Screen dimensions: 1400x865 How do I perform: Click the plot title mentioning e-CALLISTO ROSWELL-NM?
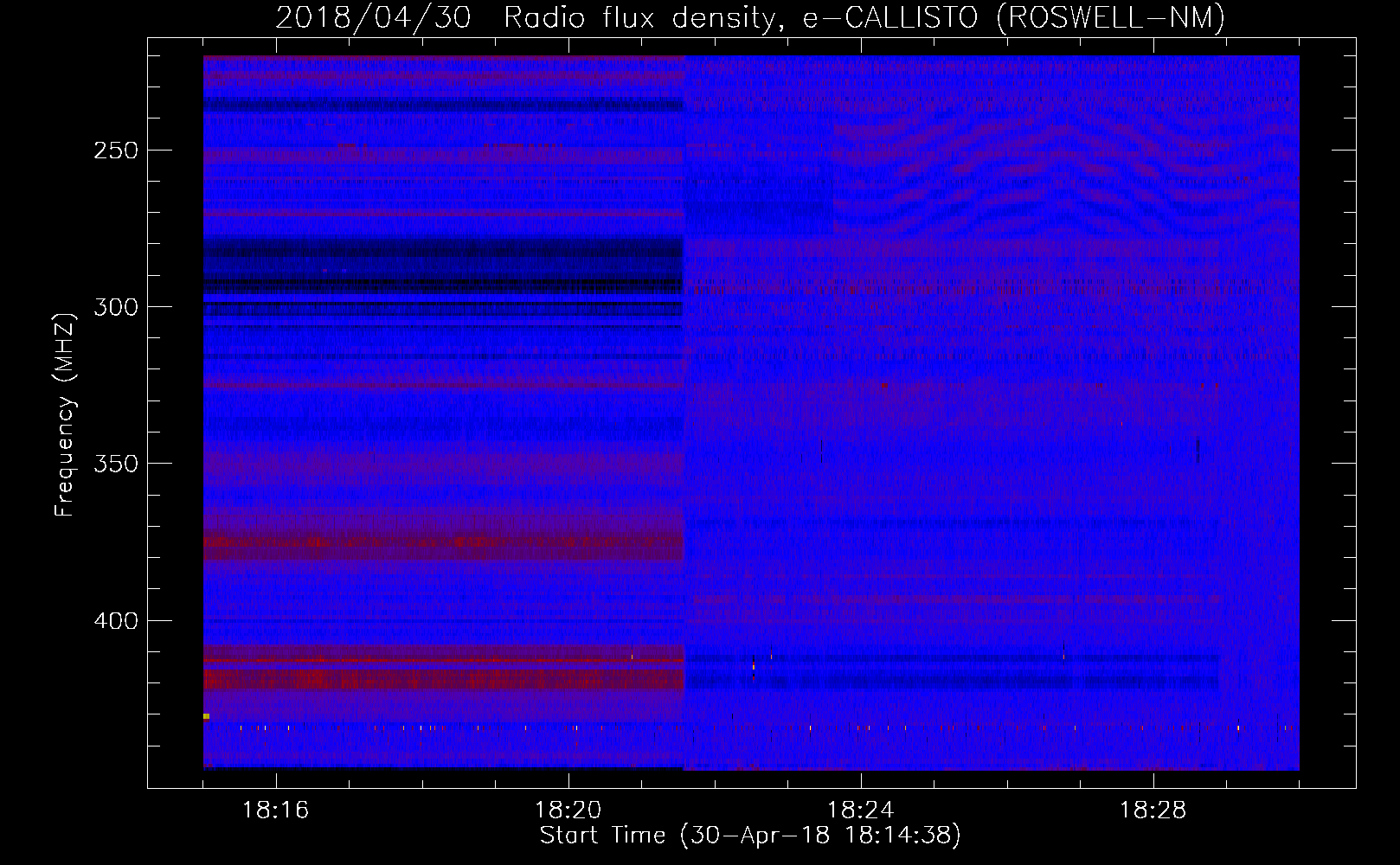[750, 17]
